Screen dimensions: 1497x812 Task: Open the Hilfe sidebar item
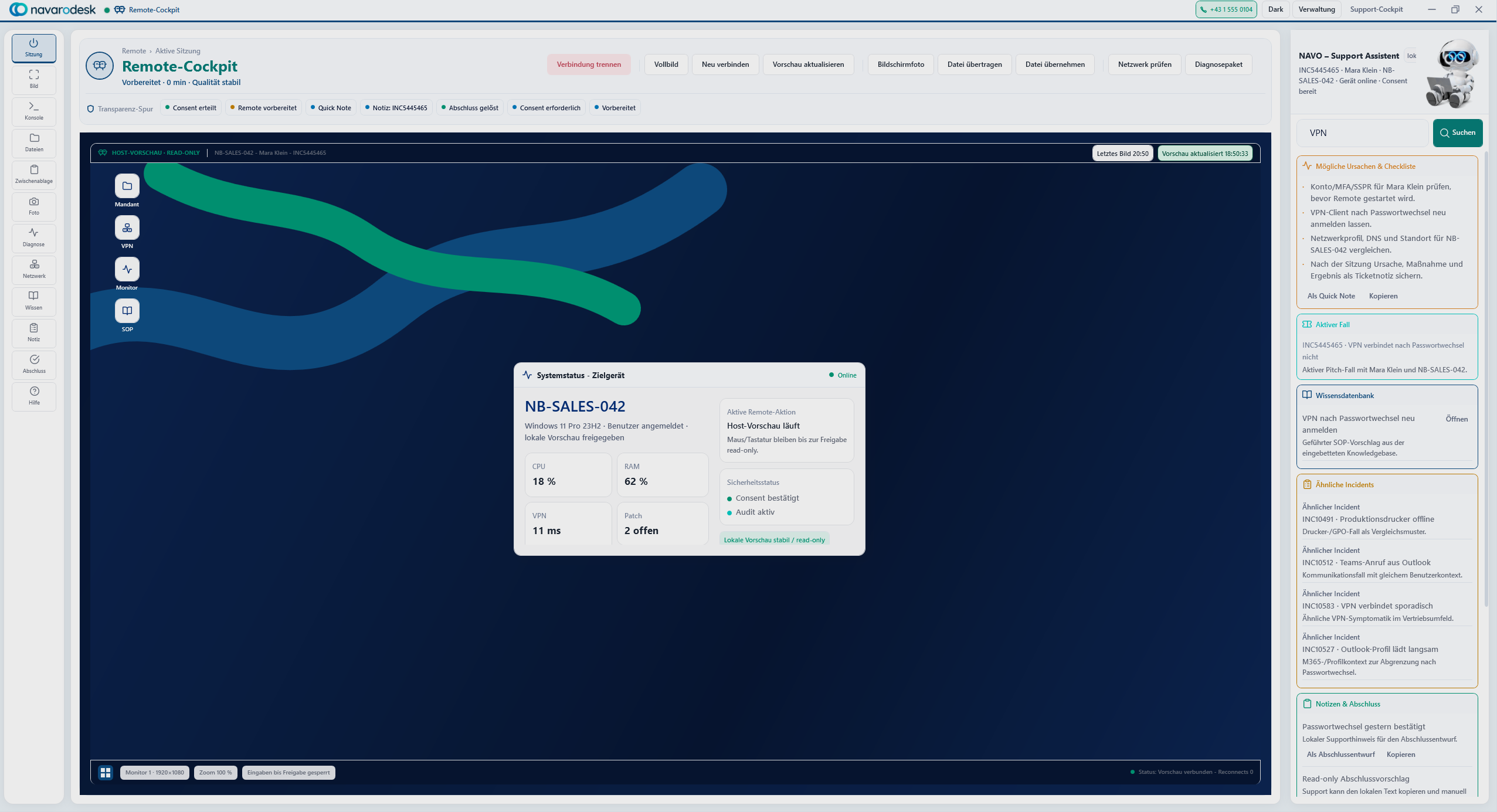[x=34, y=396]
